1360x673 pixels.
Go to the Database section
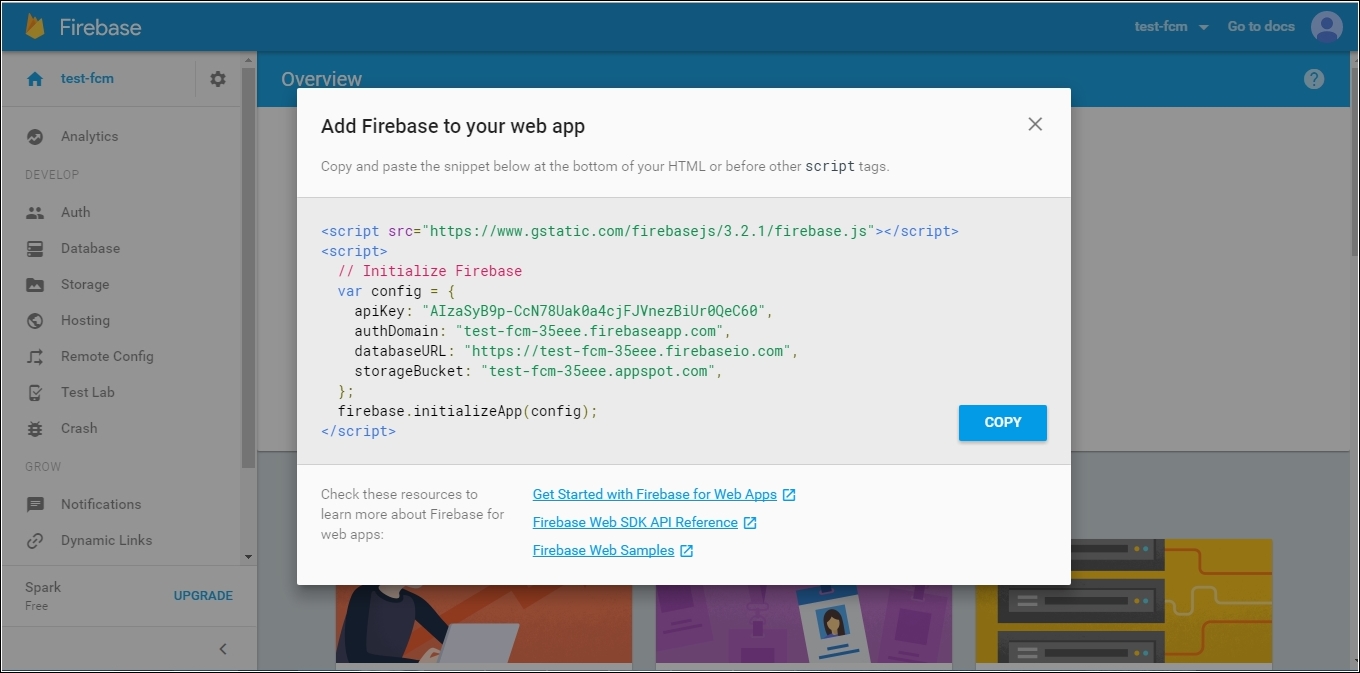point(90,249)
